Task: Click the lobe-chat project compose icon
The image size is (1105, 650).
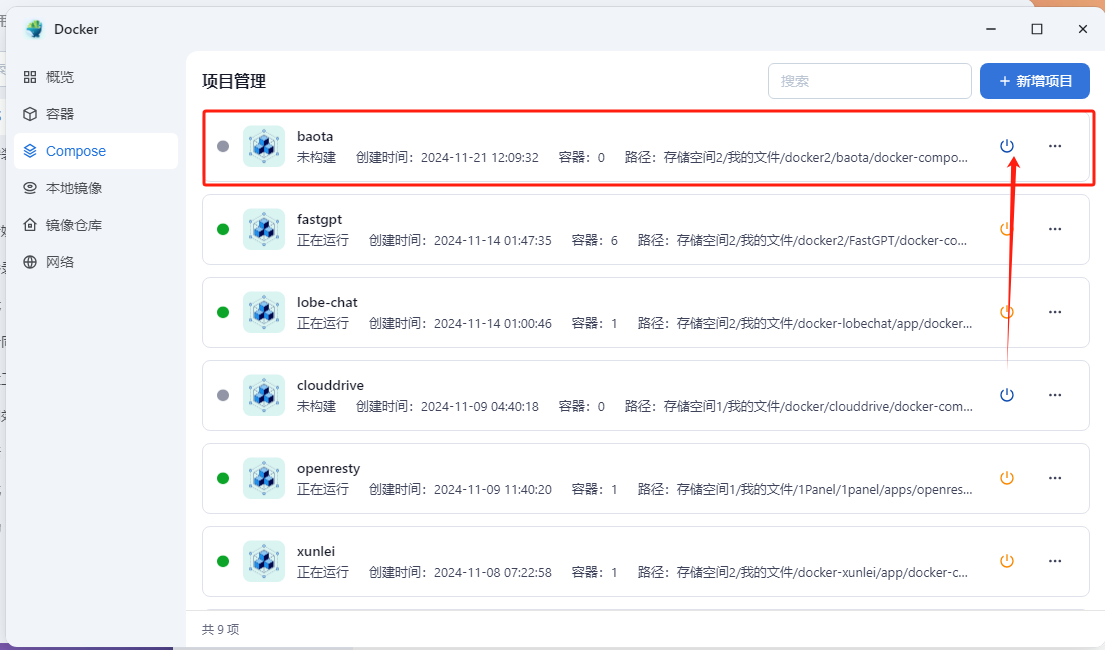Action: pyautogui.click(x=264, y=312)
